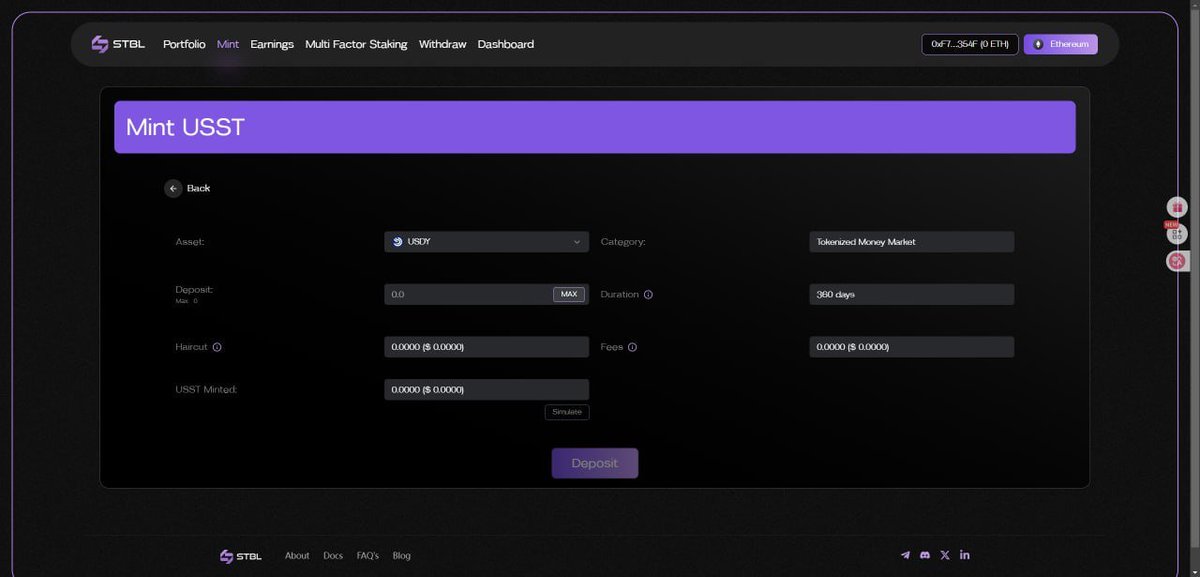Click the Simulate button
The width and height of the screenshot is (1200, 577).
567,412
